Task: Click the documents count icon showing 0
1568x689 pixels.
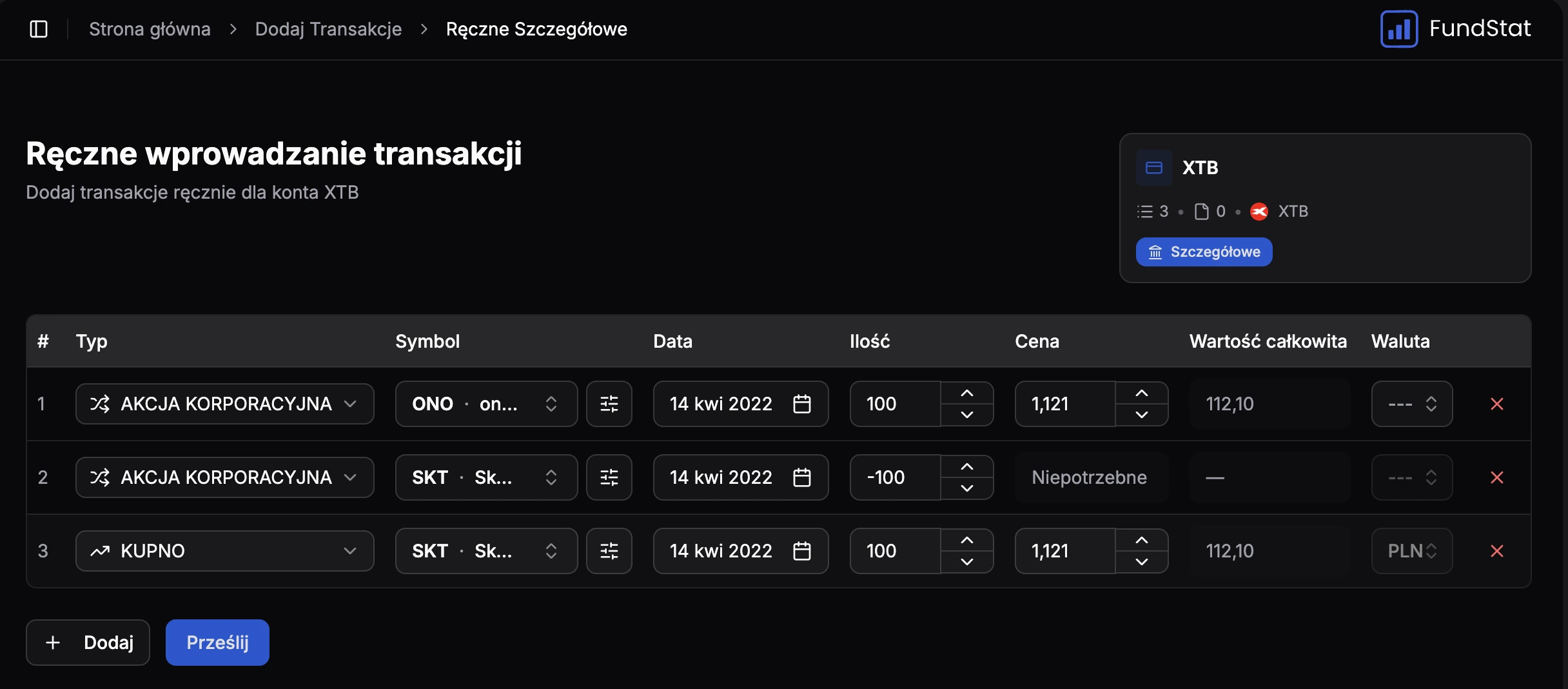Action: pos(1200,211)
